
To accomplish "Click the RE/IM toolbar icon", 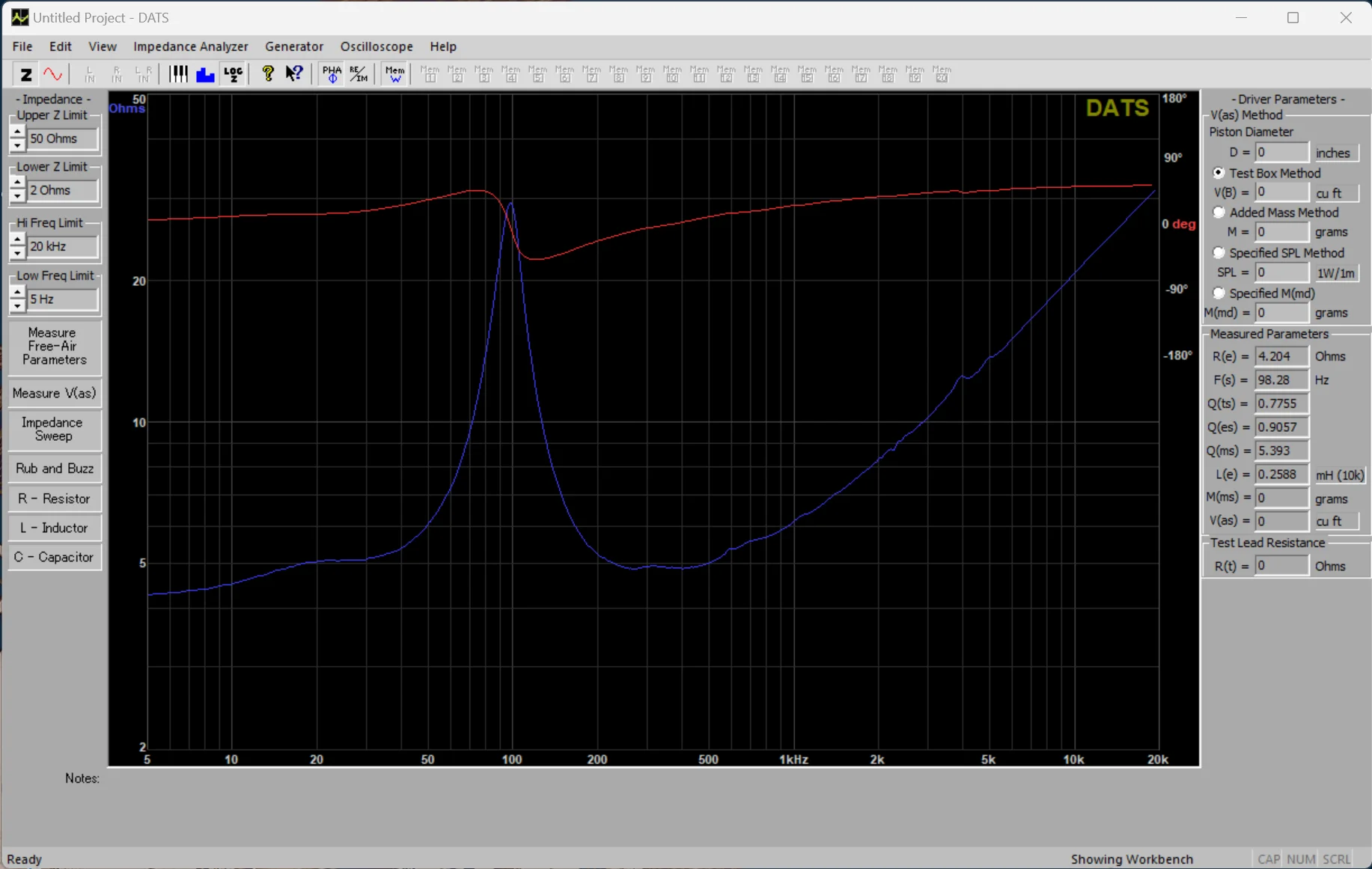I will (359, 74).
